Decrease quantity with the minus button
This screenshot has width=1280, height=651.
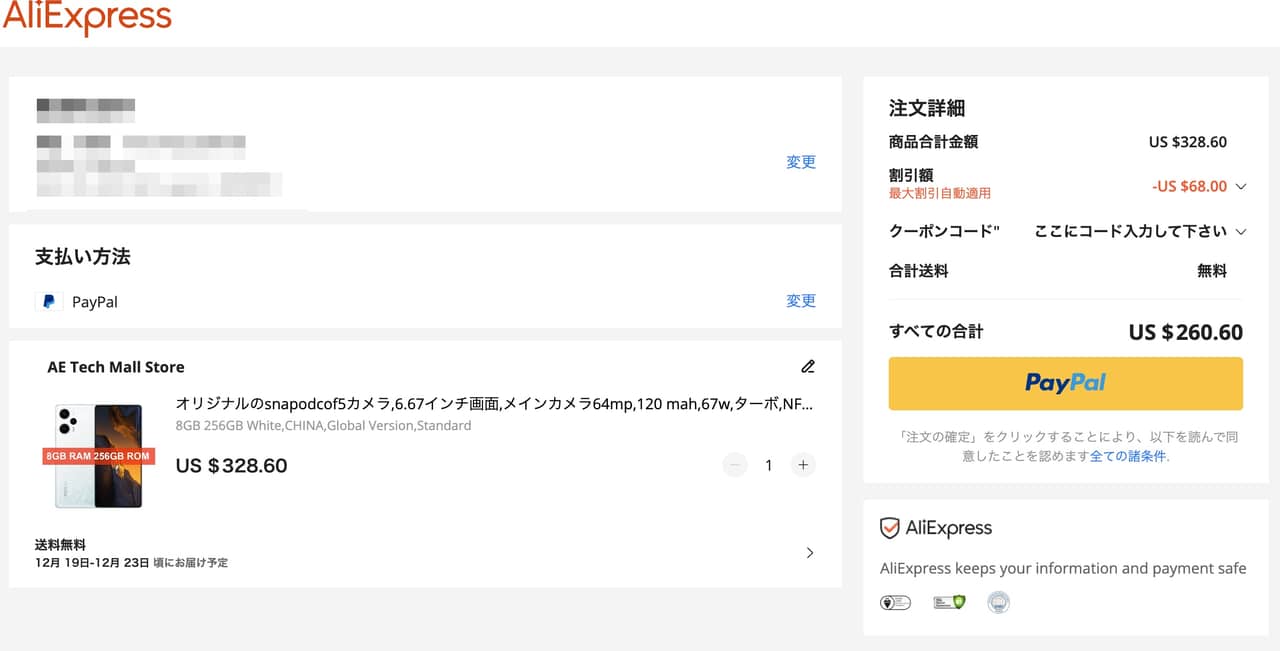pos(735,465)
